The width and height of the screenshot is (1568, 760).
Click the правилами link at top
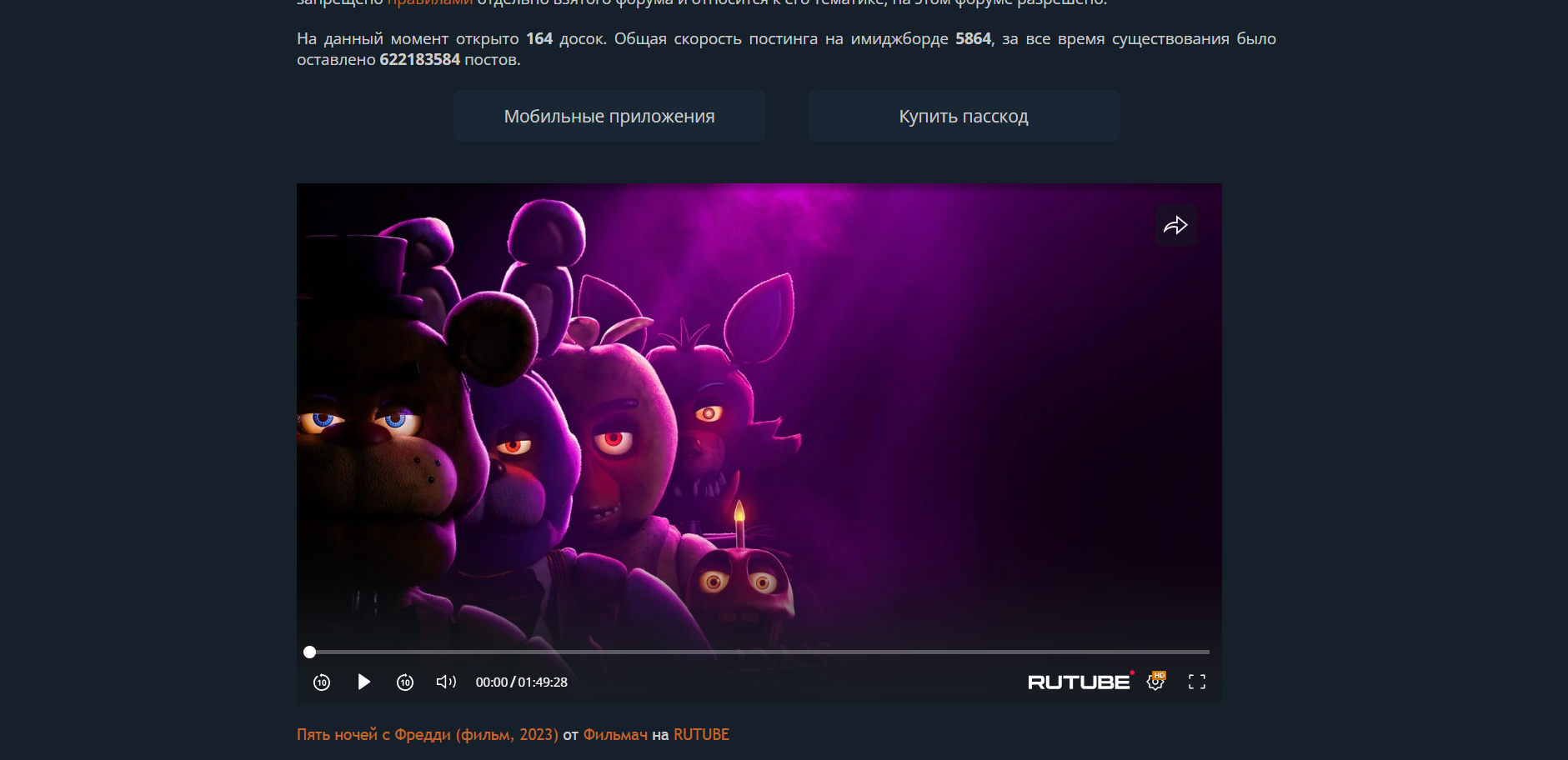pyautogui.click(x=429, y=2)
